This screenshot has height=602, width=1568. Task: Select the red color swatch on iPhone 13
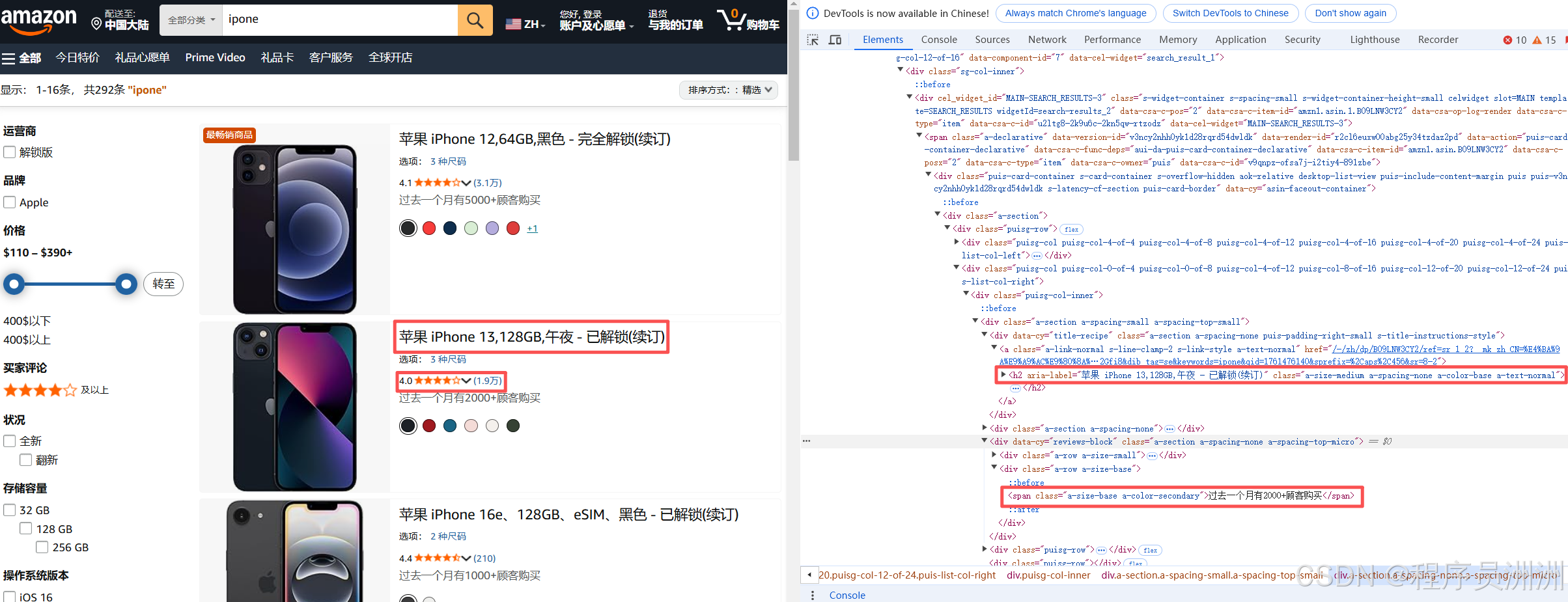click(429, 426)
